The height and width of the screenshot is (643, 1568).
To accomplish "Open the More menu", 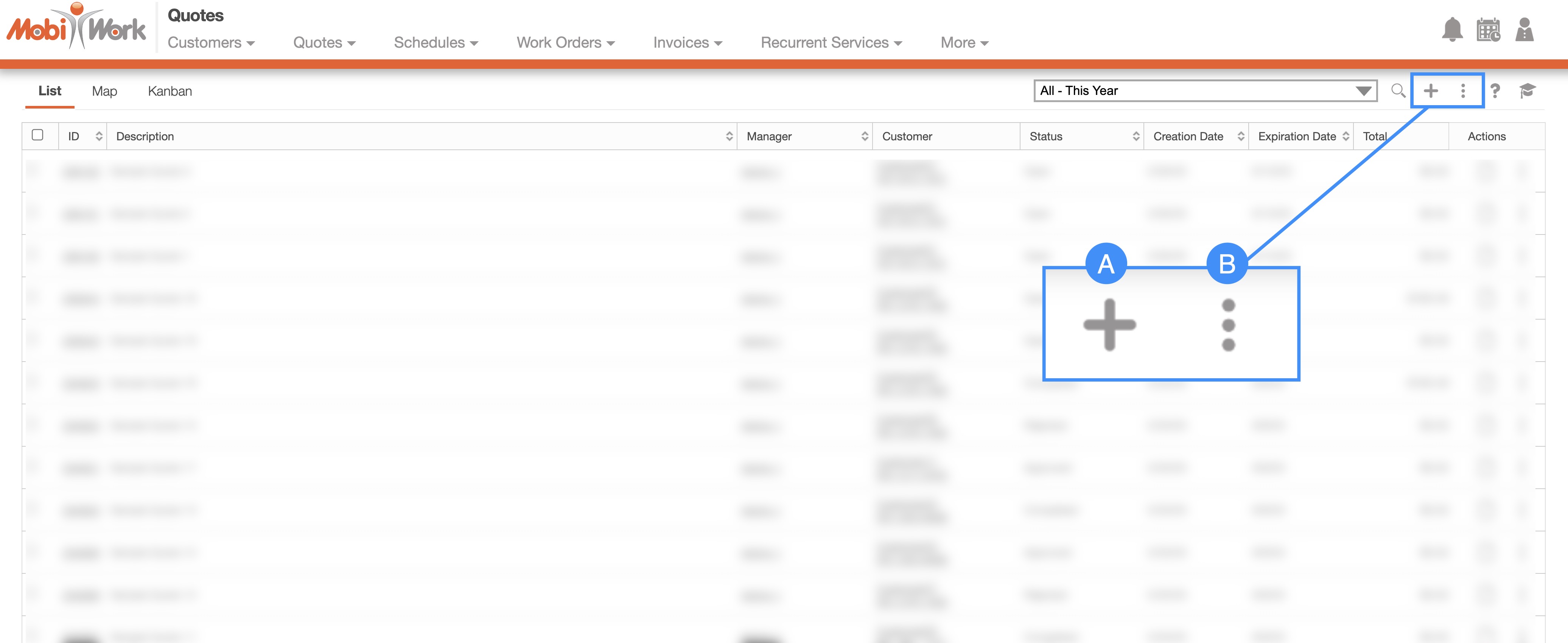I will coord(964,43).
